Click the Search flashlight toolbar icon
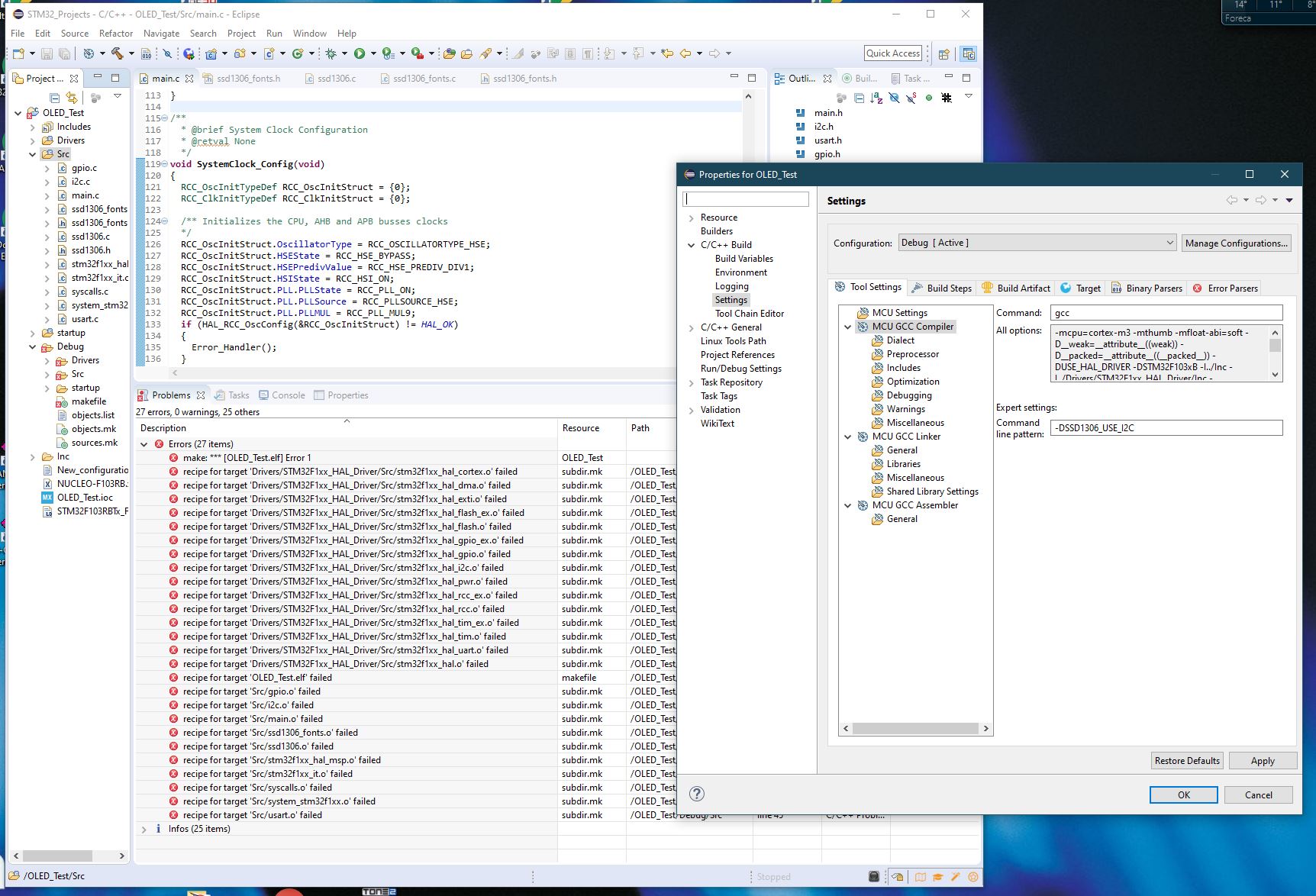Image resolution: width=1316 pixels, height=896 pixels. 485,53
